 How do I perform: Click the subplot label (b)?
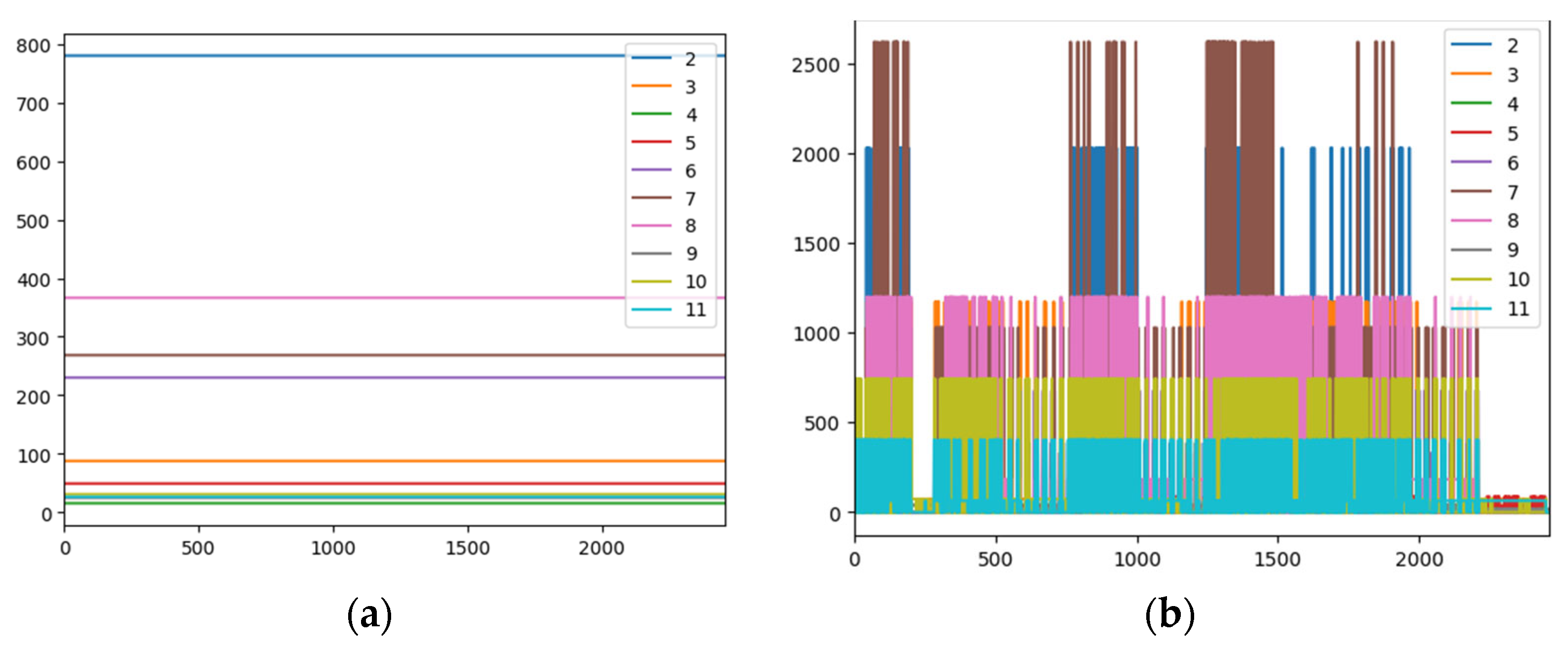tap(1169, 615)
